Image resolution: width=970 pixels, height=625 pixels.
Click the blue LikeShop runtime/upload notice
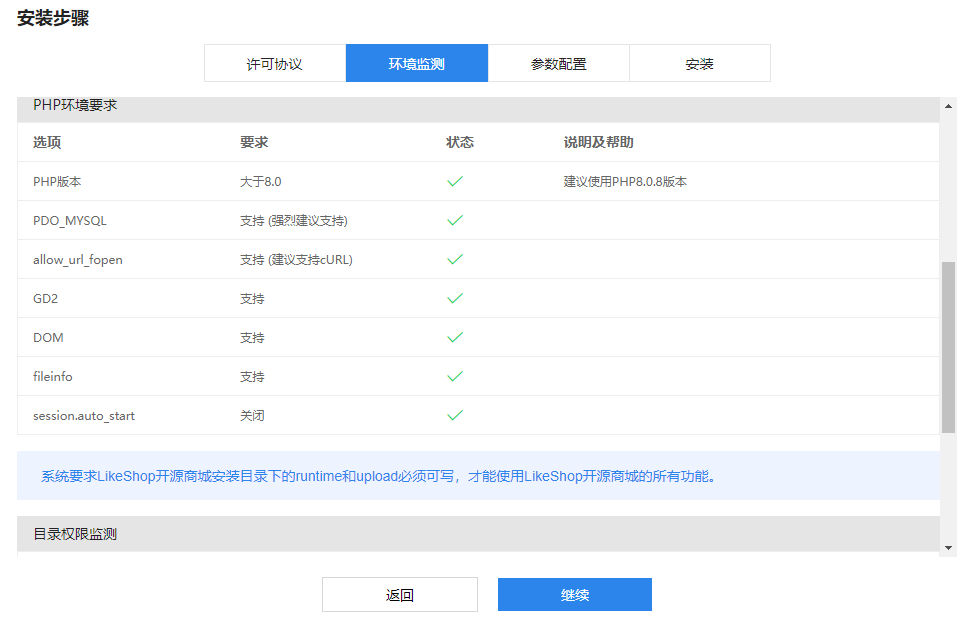478,475
